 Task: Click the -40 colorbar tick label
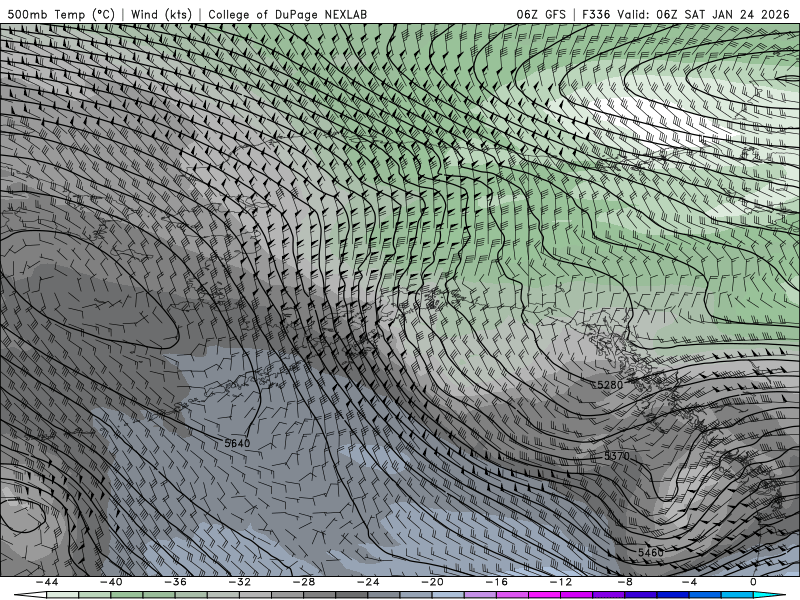tap(111, 582)
